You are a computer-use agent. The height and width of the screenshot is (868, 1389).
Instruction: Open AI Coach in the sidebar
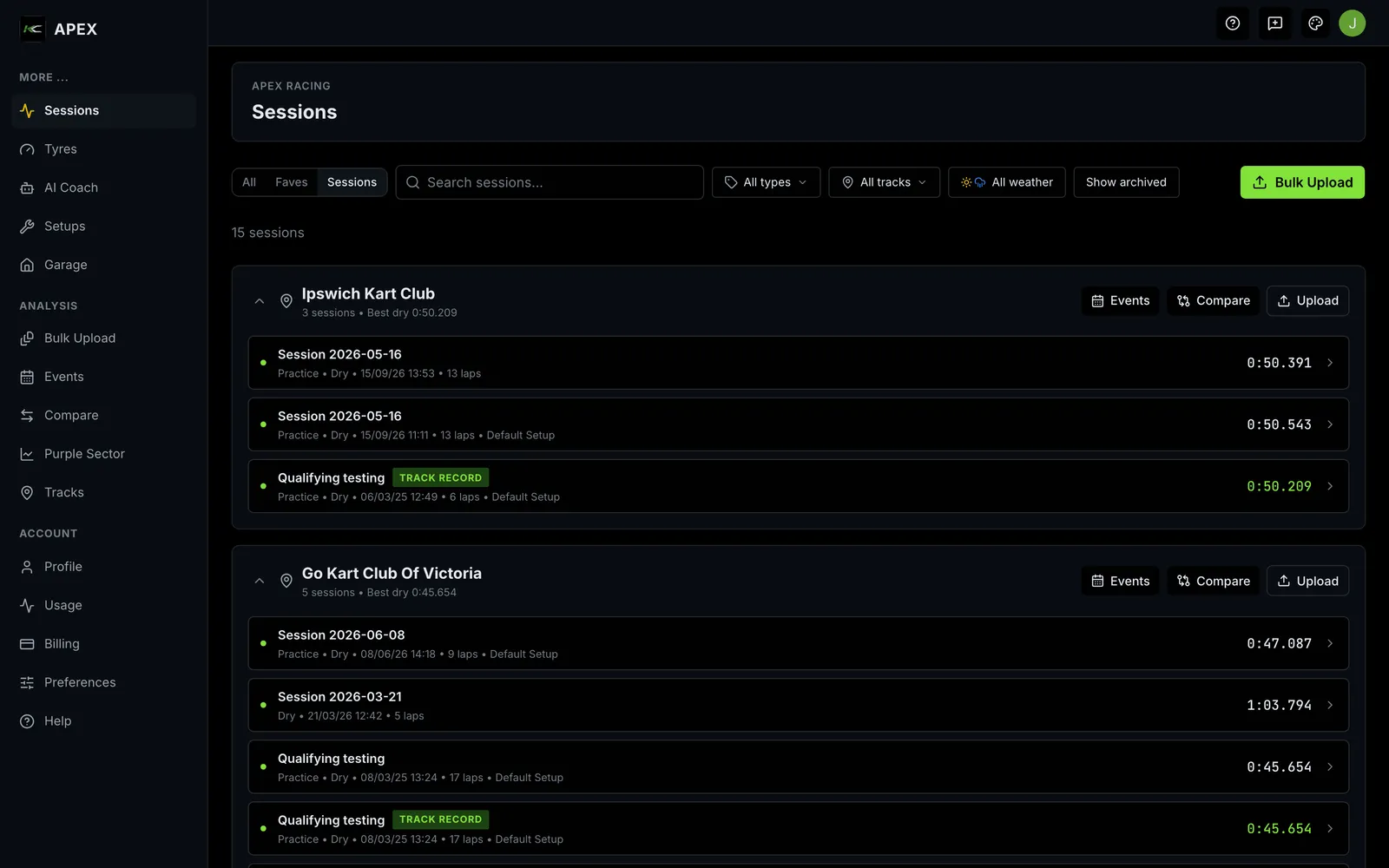(x=103, y=187)
